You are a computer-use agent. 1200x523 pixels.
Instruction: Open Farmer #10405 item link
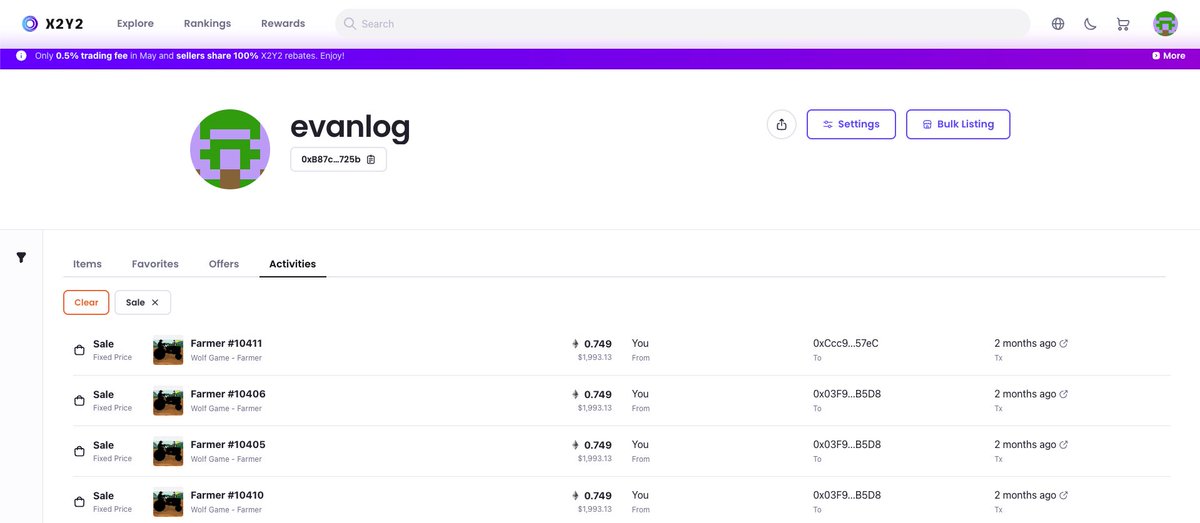click(x=228, y=444)
